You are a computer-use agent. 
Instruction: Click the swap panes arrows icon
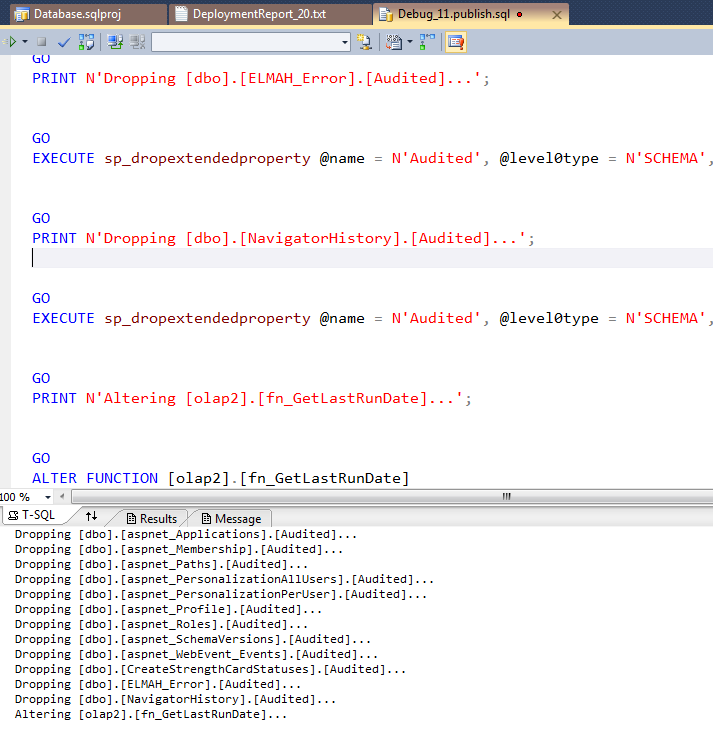(x=92, y=516)
